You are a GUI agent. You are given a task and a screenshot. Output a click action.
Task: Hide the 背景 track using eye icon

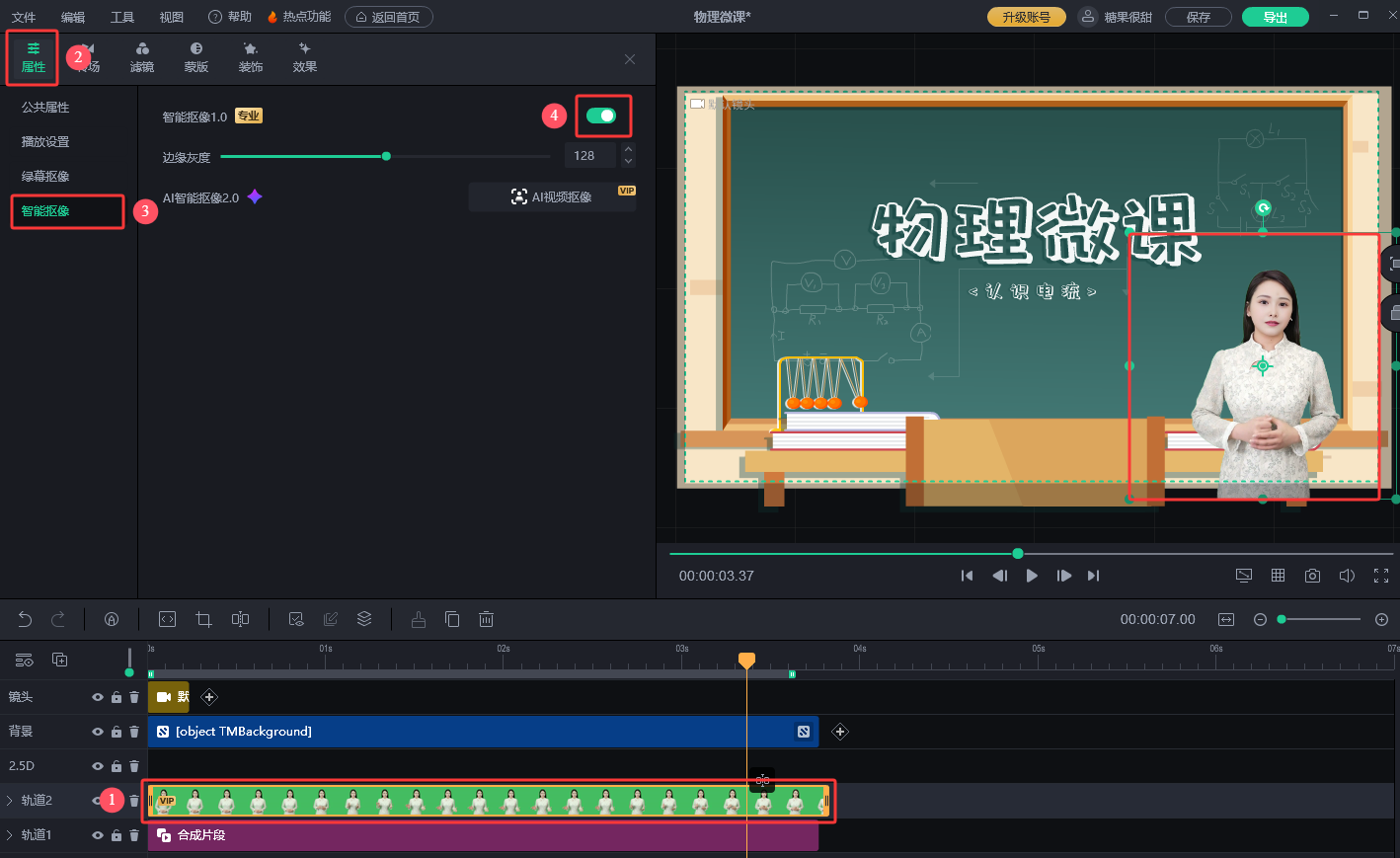pyautogui.click(x=98, y=732)
